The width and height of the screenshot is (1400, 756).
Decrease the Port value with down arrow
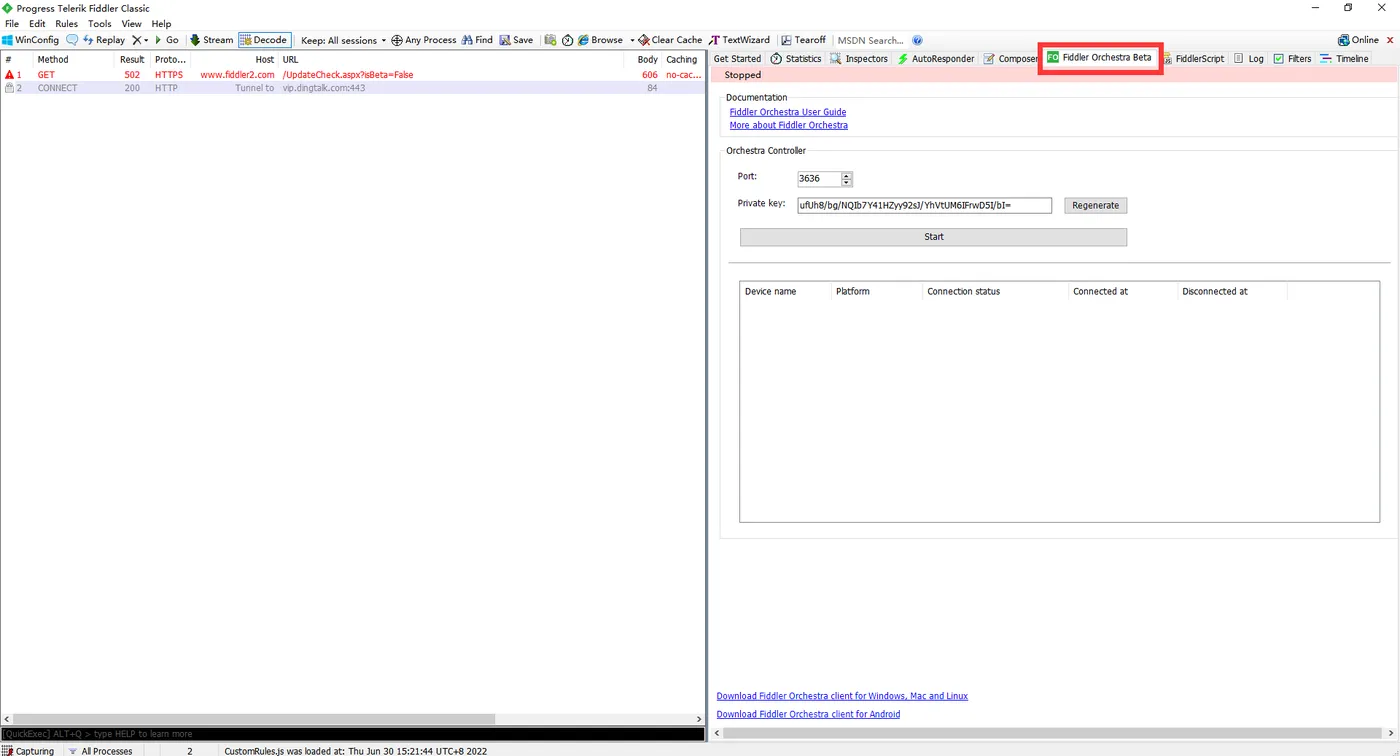(x=847, y=183)
